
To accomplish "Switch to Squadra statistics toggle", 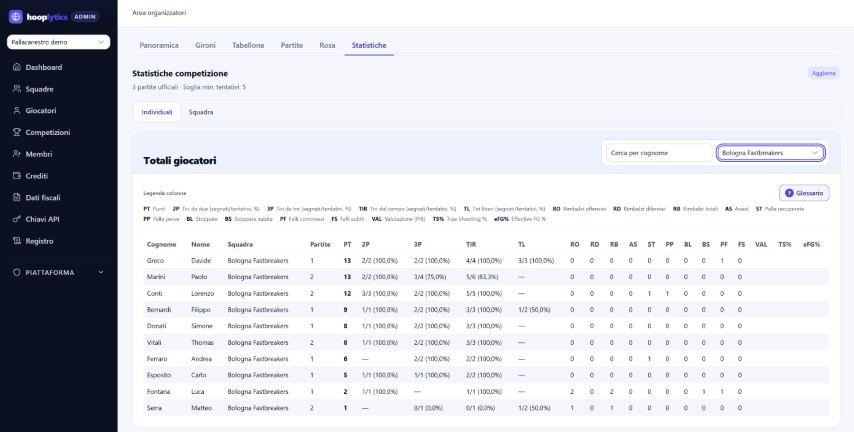I will click(x=201, y=112).
